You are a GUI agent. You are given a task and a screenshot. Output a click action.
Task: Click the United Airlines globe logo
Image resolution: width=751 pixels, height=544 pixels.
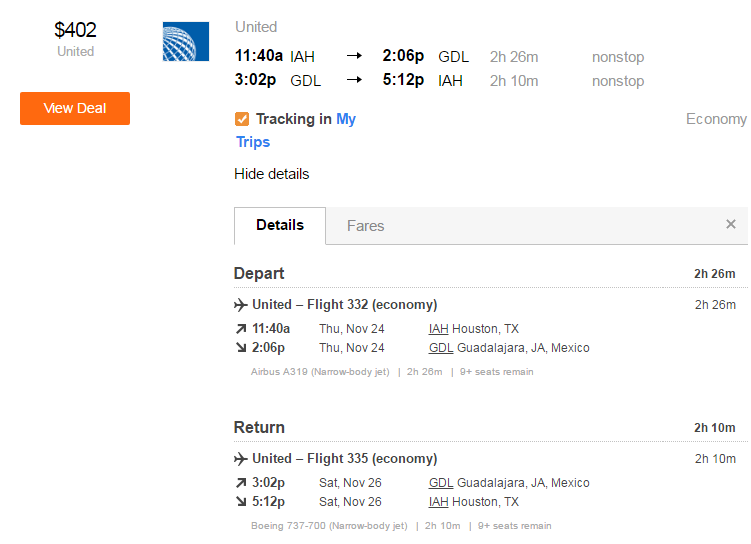(x=186, y=42)
